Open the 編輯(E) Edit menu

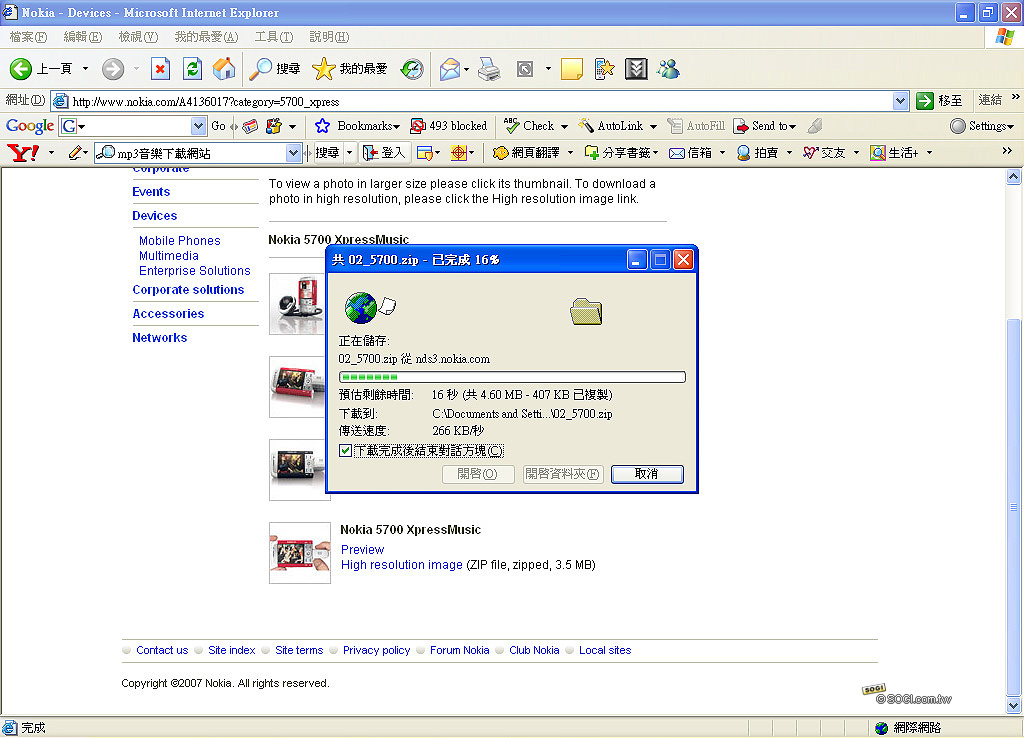point(83,37)
